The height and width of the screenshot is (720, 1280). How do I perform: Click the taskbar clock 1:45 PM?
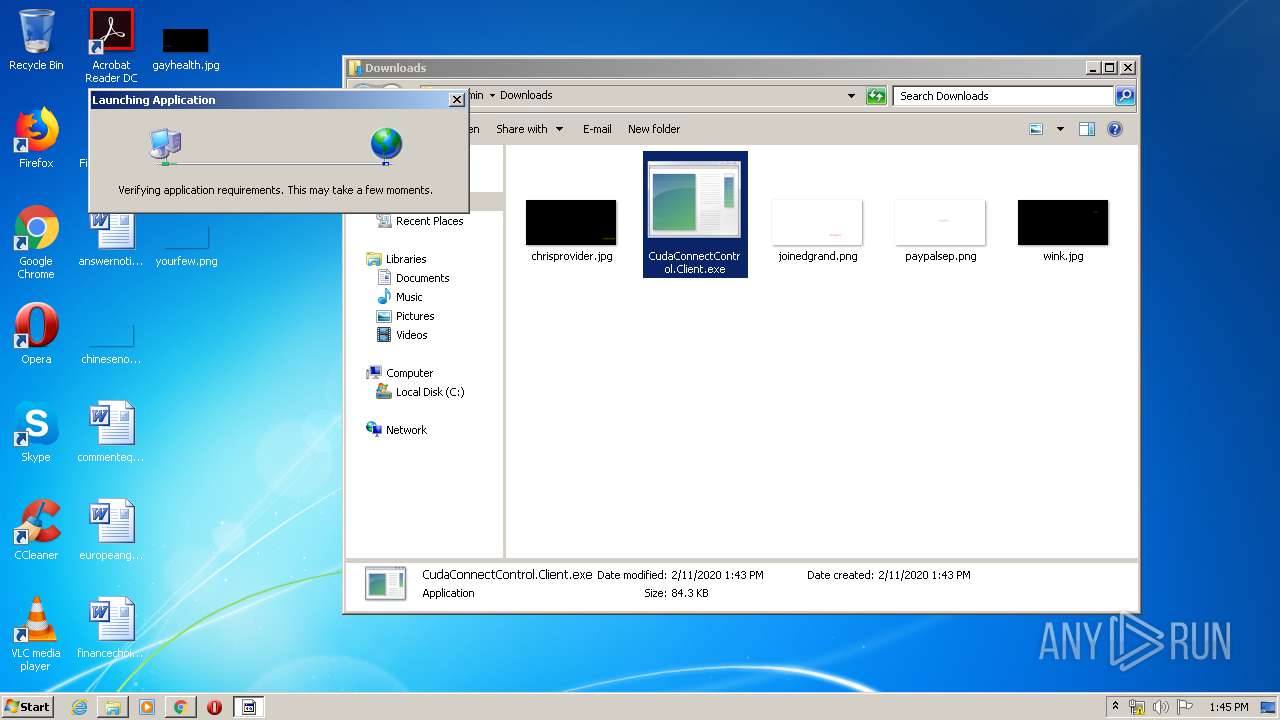click(x=1228, y=707)
